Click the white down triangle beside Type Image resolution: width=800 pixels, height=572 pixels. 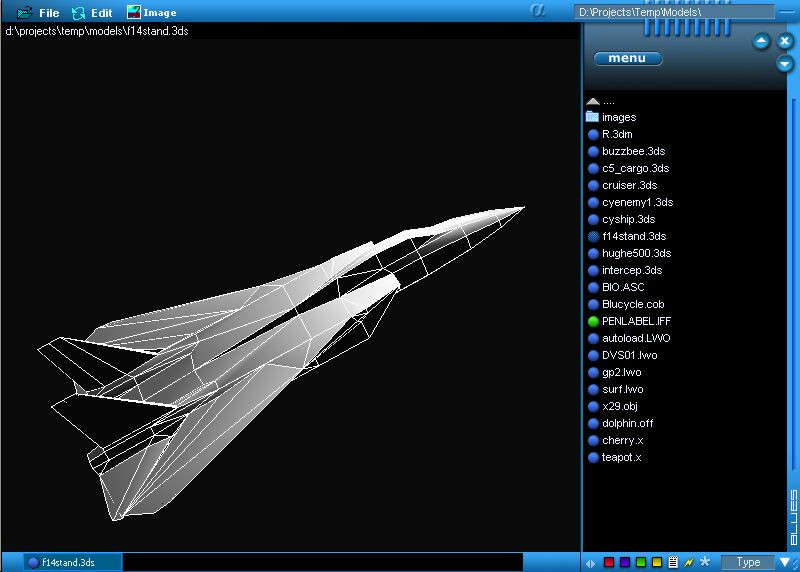point(785,562)
